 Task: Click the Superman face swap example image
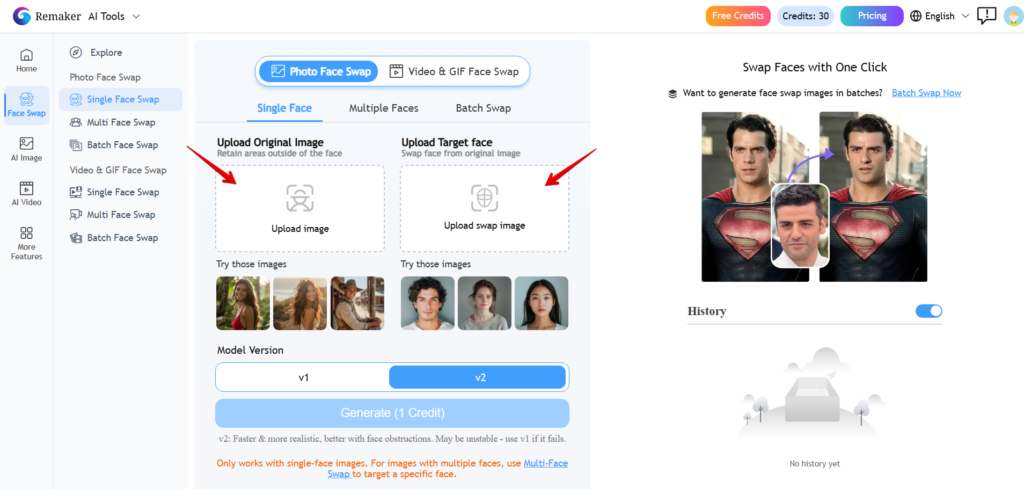click(814, 197)
